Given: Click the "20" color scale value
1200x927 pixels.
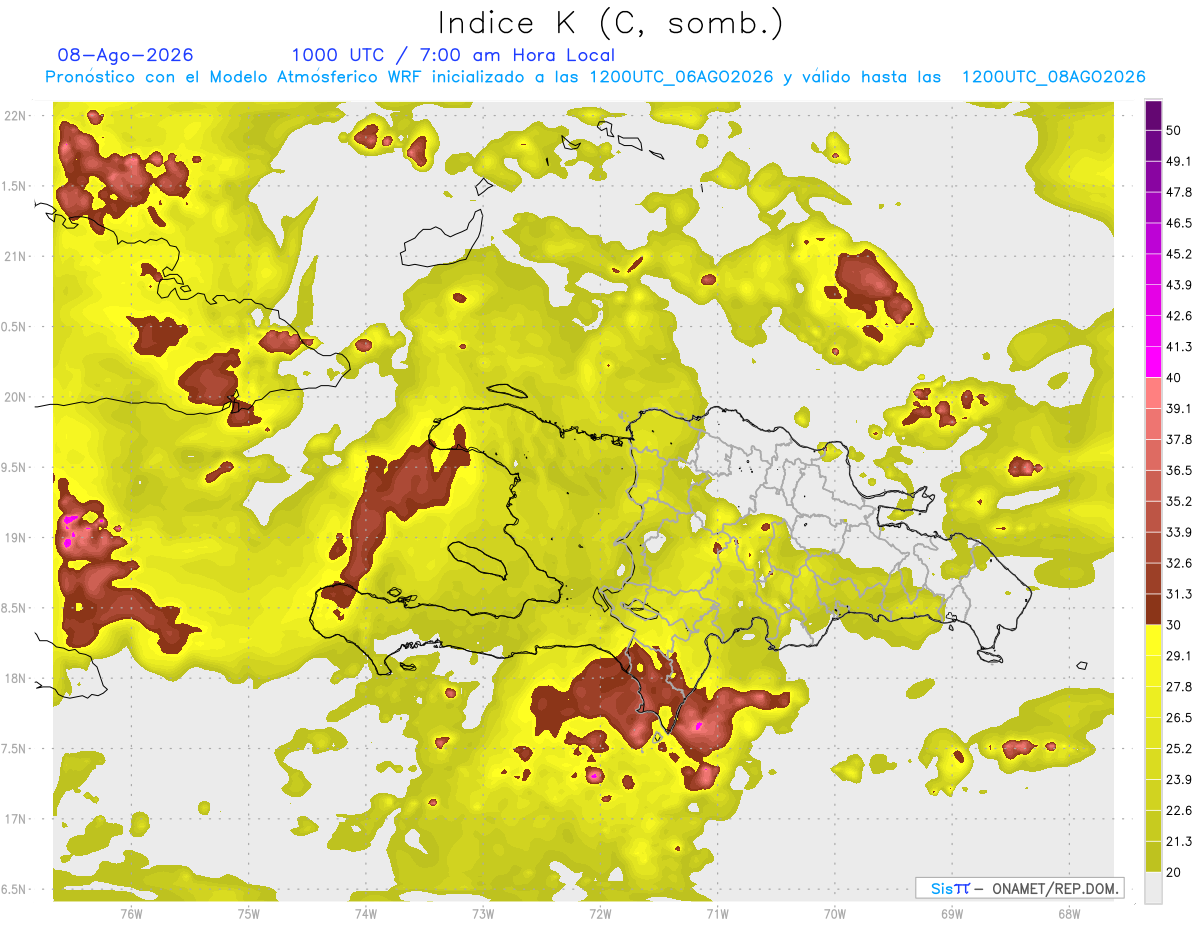Looking at the screenshot, I should 1174,873.
